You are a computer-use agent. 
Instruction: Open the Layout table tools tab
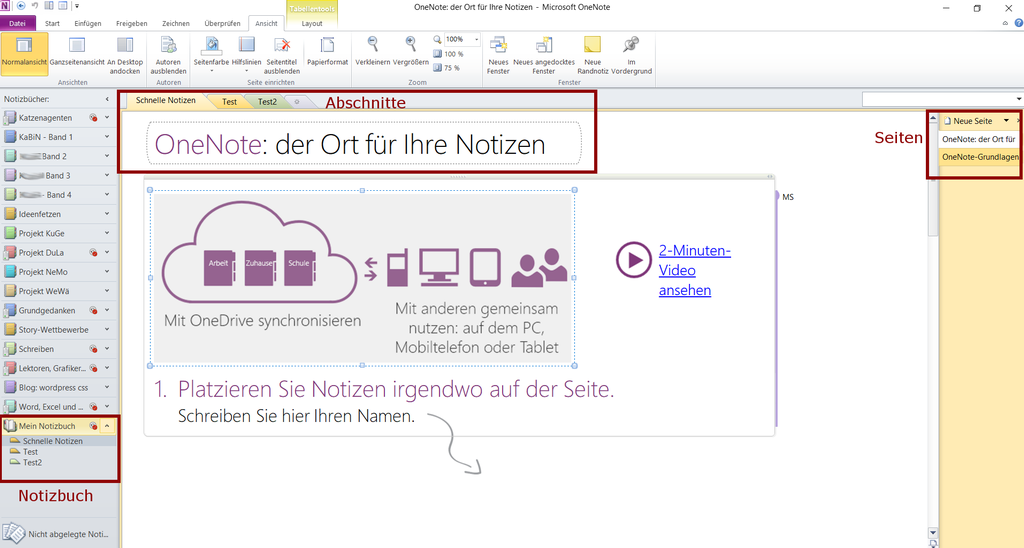point(312,24)
